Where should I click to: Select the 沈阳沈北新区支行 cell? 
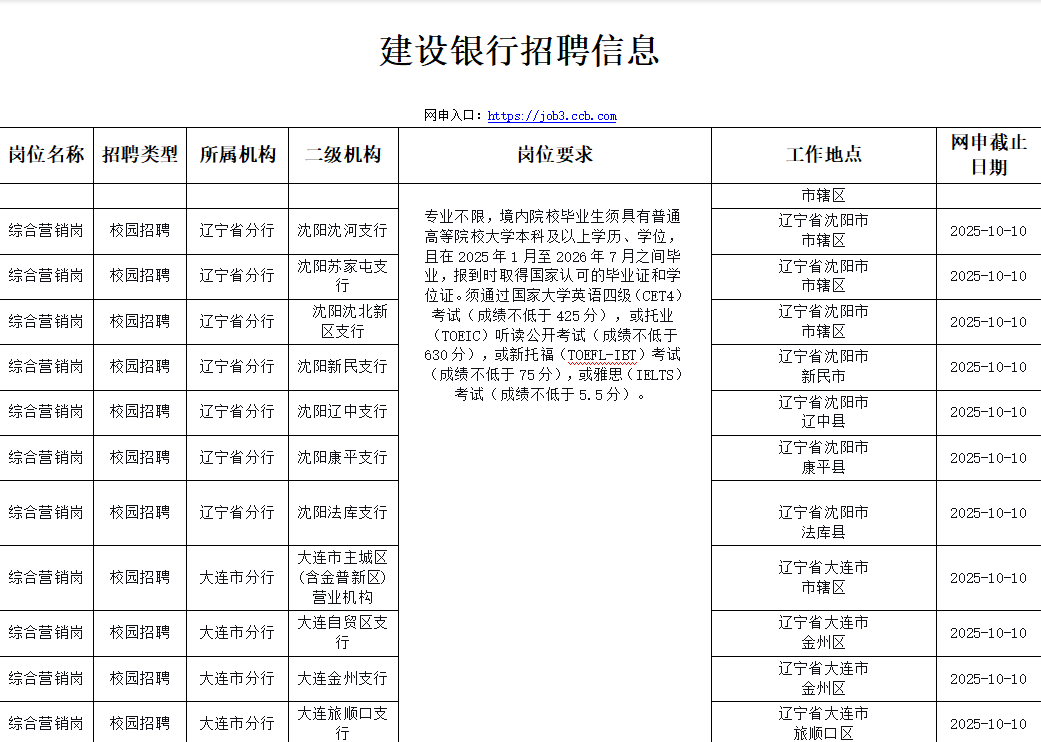coord(342,321)
